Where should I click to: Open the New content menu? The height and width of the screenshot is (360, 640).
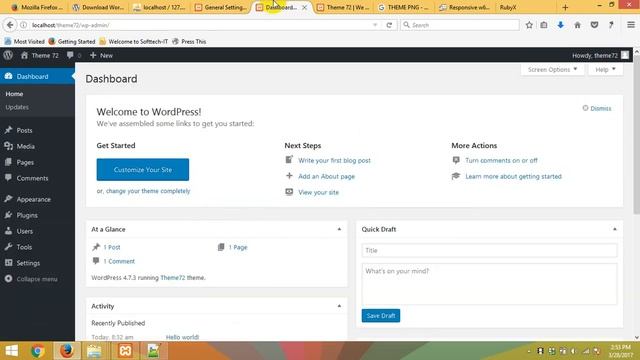click(x=101, y=55)
